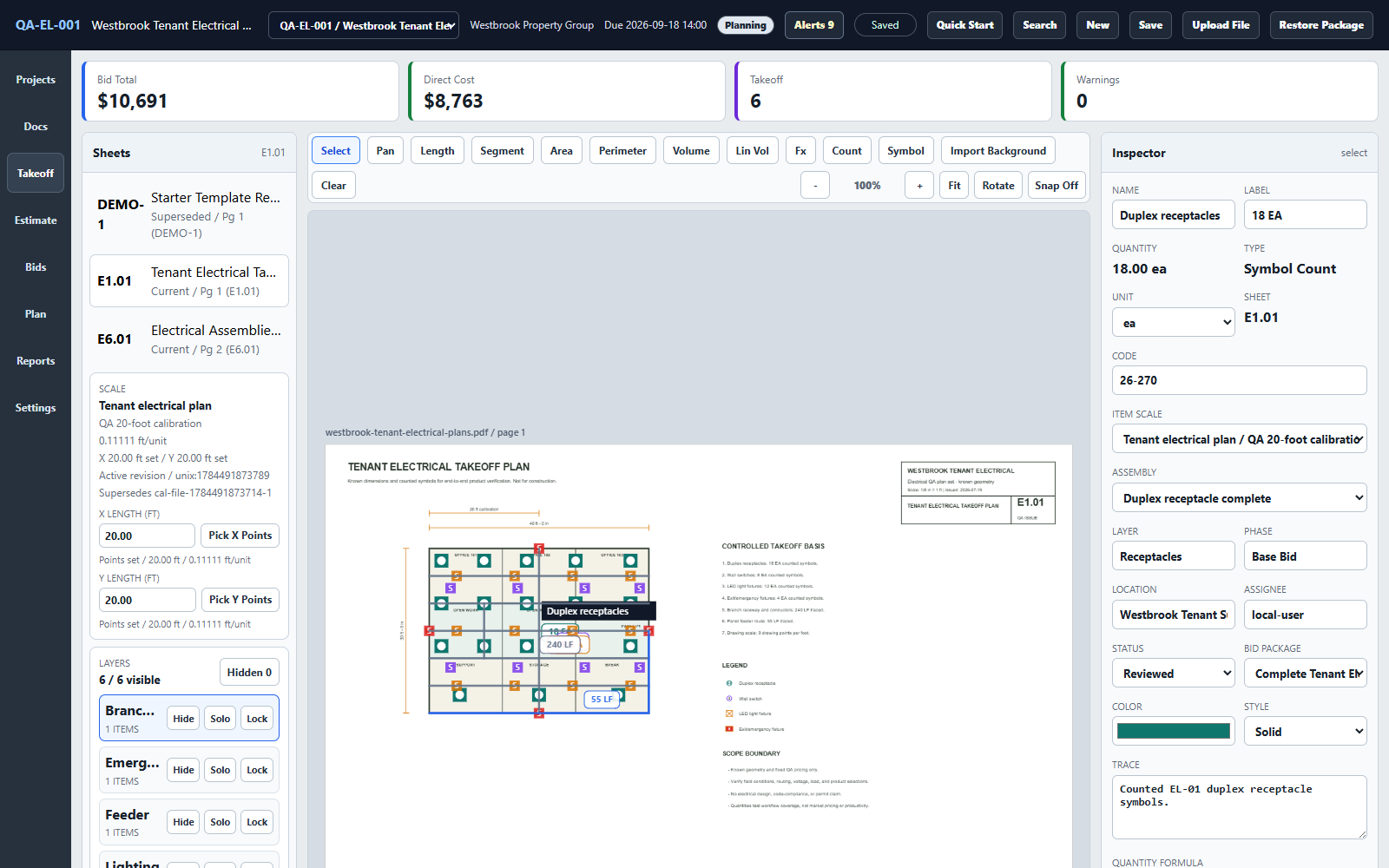
Task: Click Pick Y Points
Action: tap(240, 600)
